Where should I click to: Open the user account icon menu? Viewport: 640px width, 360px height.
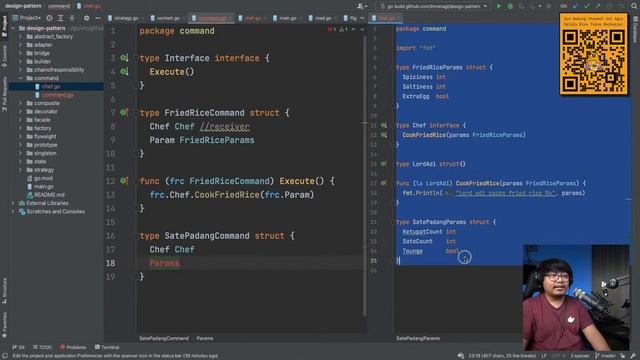tap(361, 6)
